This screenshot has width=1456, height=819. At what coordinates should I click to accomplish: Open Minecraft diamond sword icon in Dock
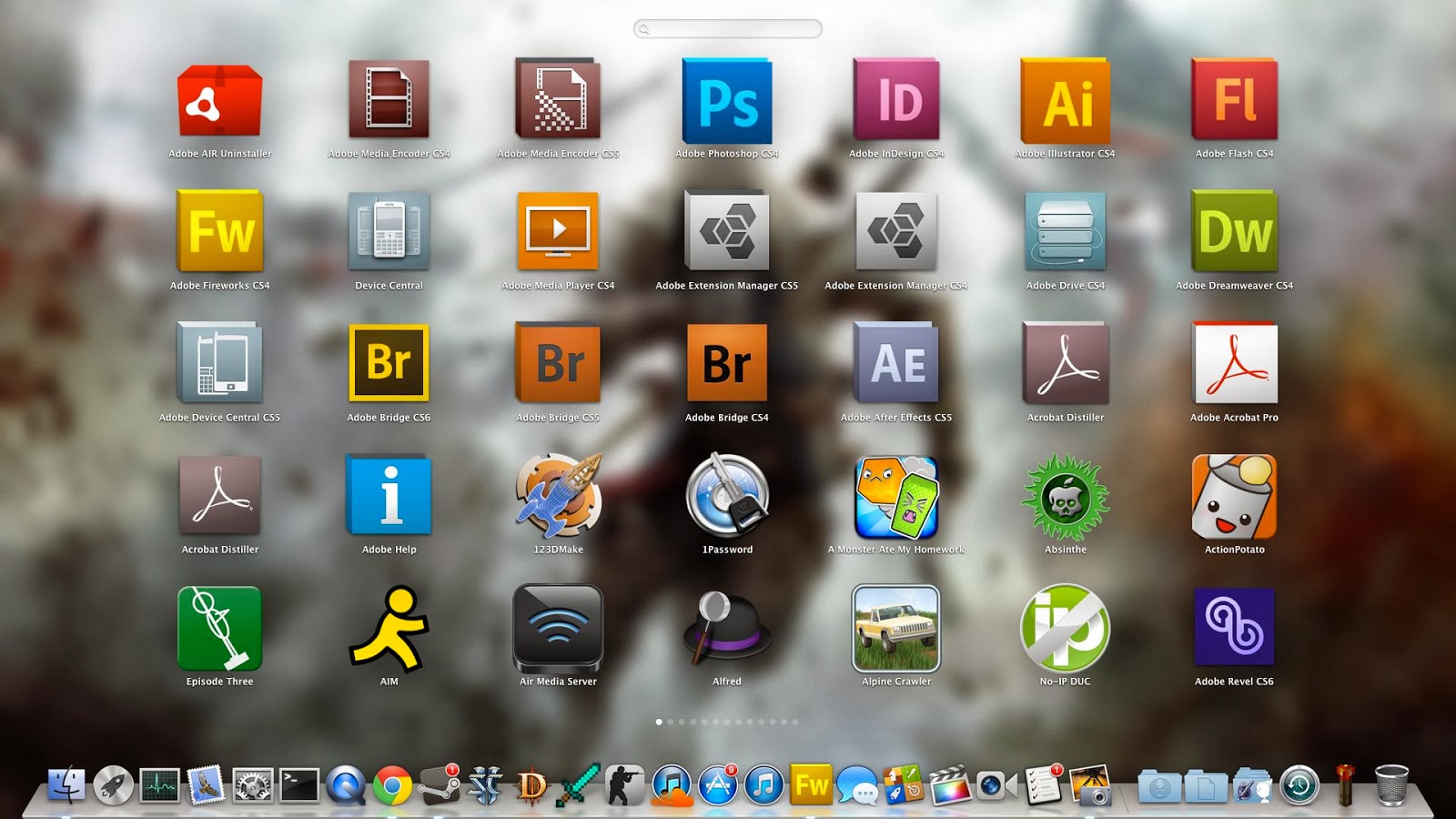click(578, 784)
